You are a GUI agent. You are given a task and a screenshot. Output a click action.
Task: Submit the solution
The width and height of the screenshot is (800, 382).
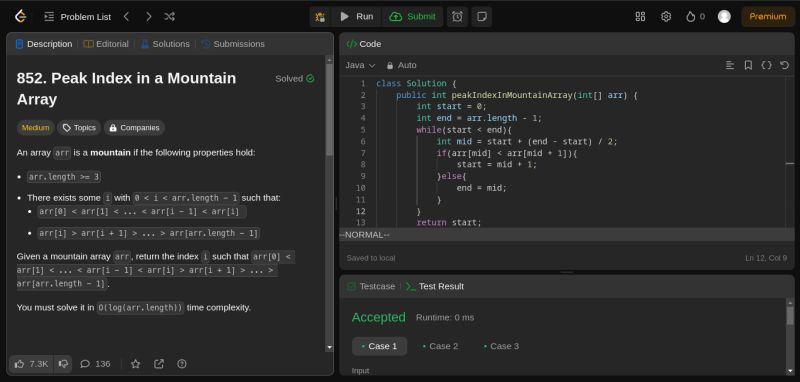(x=412, y=17)
